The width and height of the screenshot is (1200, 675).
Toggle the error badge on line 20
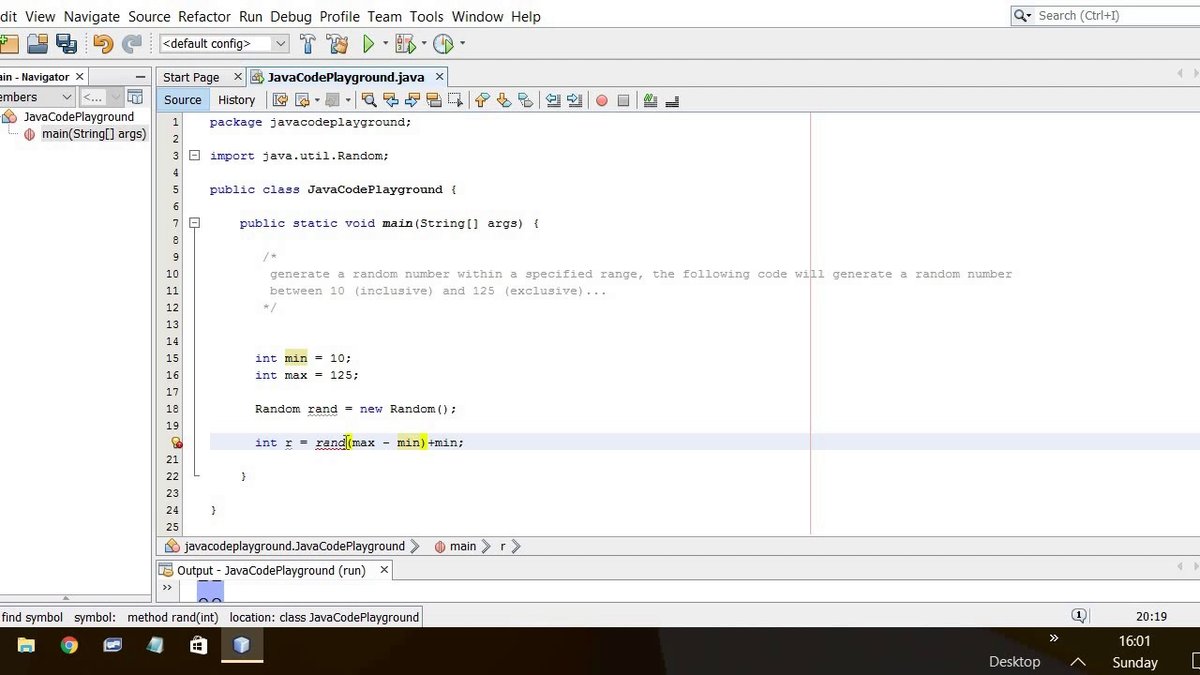click(x=176, y=442)
